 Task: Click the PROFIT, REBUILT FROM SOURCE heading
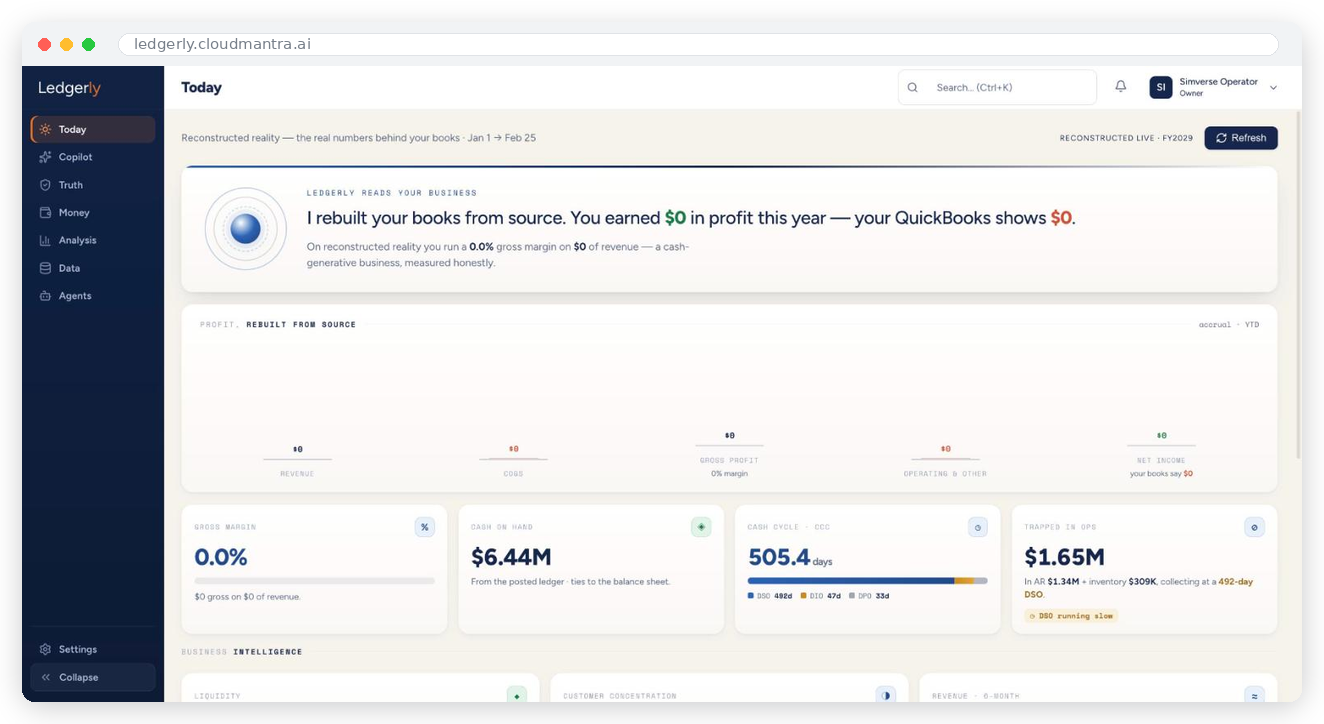[277, 325]
